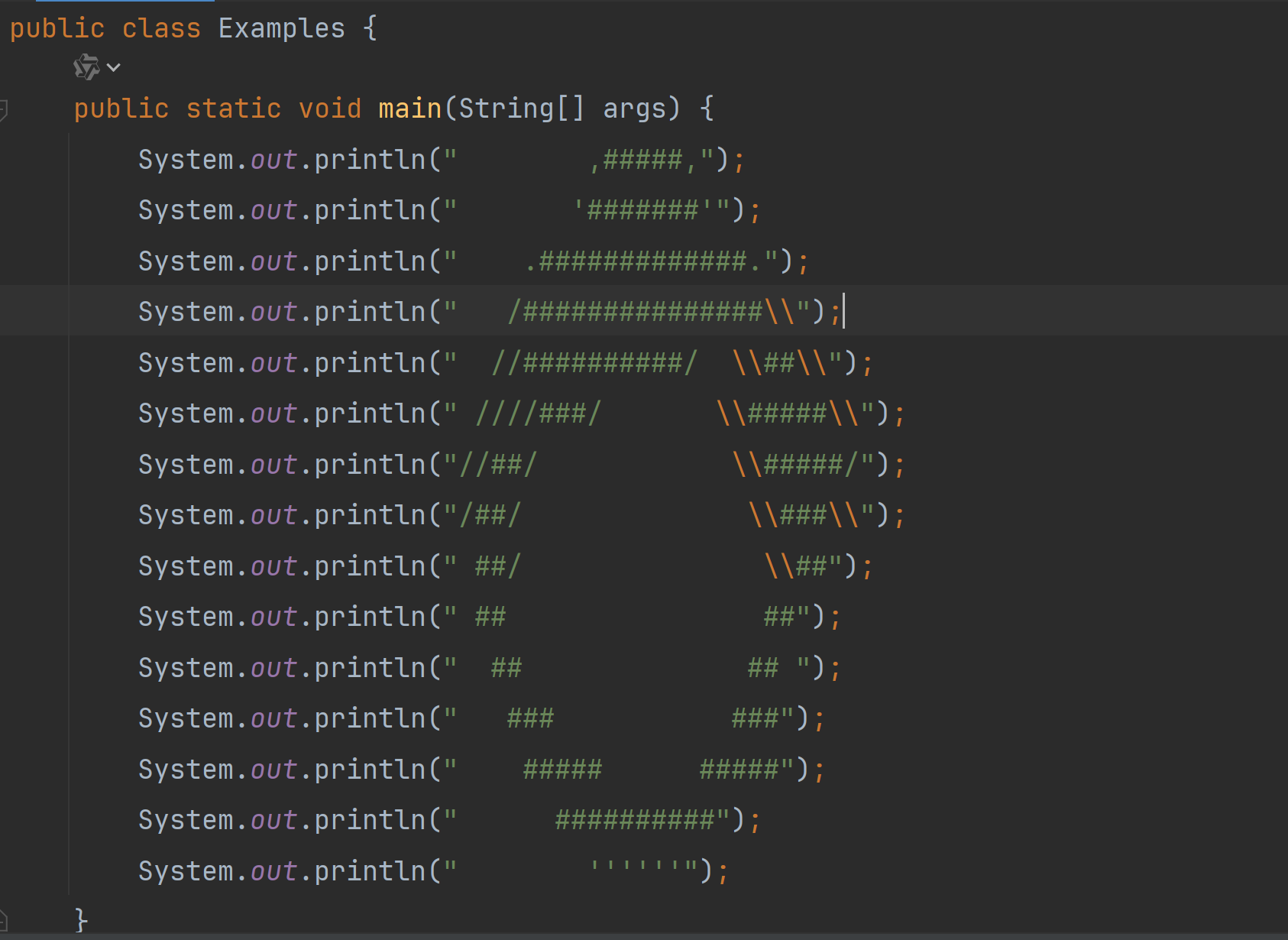
Task: Expand the chevron beside the AI Assistant icon
Action: click(x=113, y=68)
